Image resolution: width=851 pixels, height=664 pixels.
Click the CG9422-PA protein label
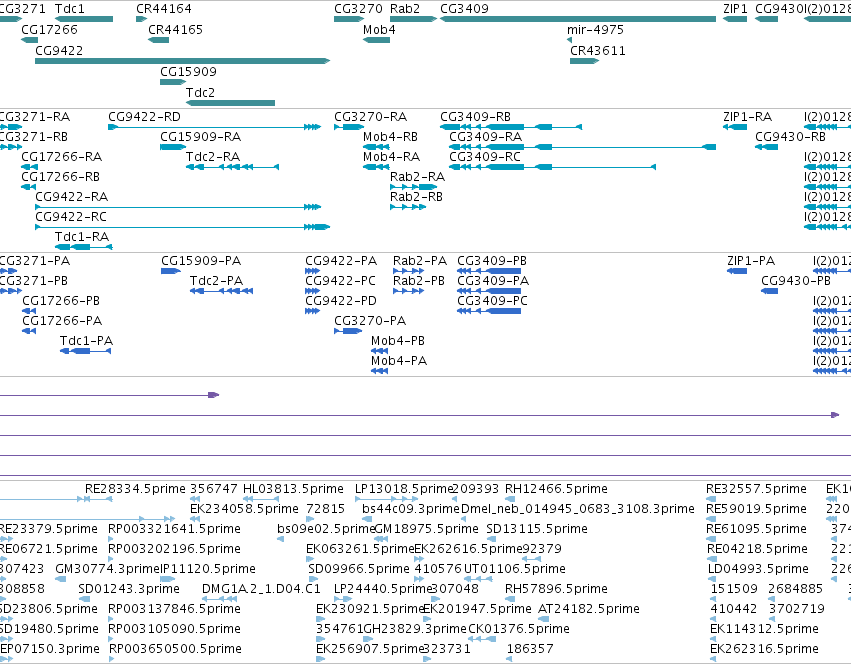point(341,261)
